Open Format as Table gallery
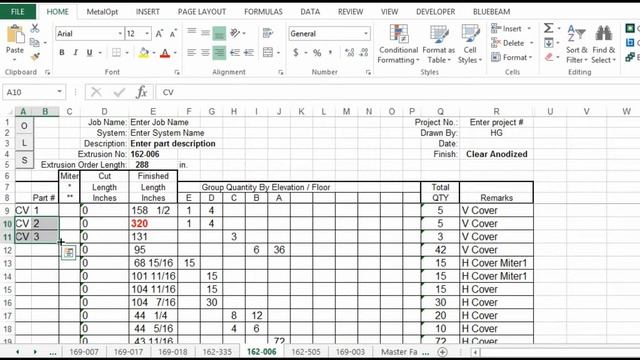The width and height of the screenshot is (640, 360). 439,44
